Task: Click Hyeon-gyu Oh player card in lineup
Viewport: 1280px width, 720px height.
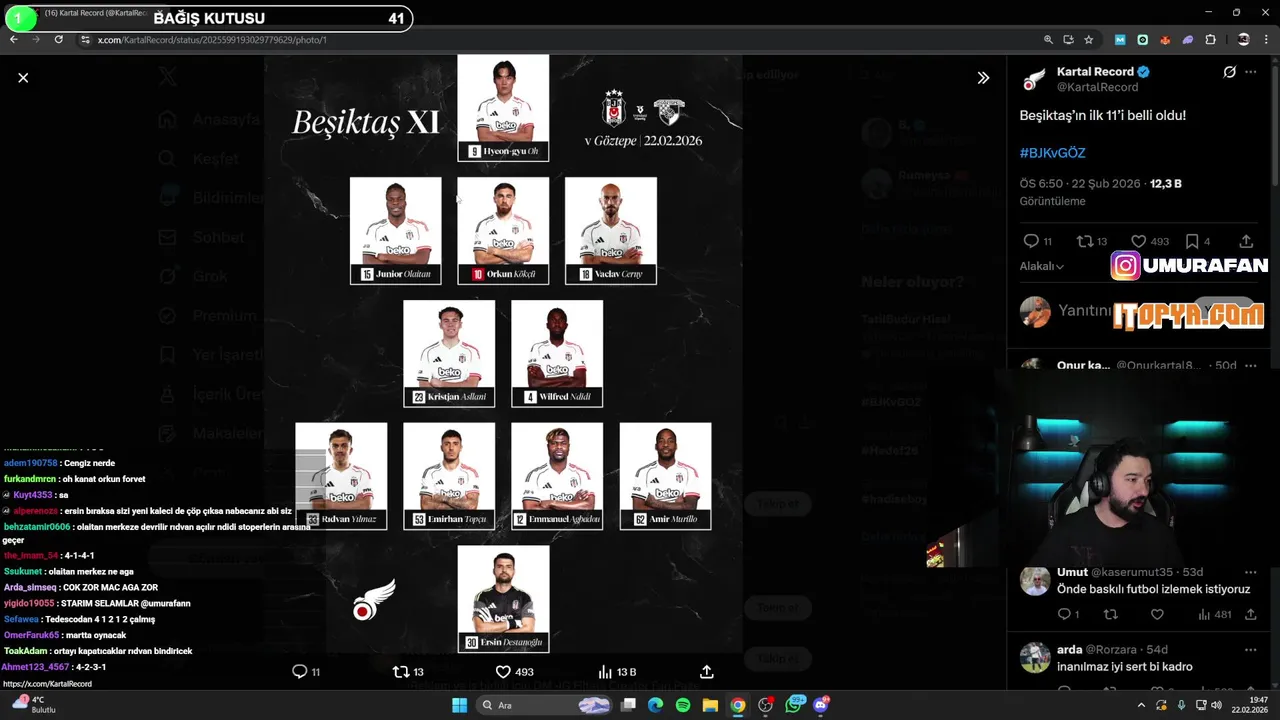Action: pos(503,108)
